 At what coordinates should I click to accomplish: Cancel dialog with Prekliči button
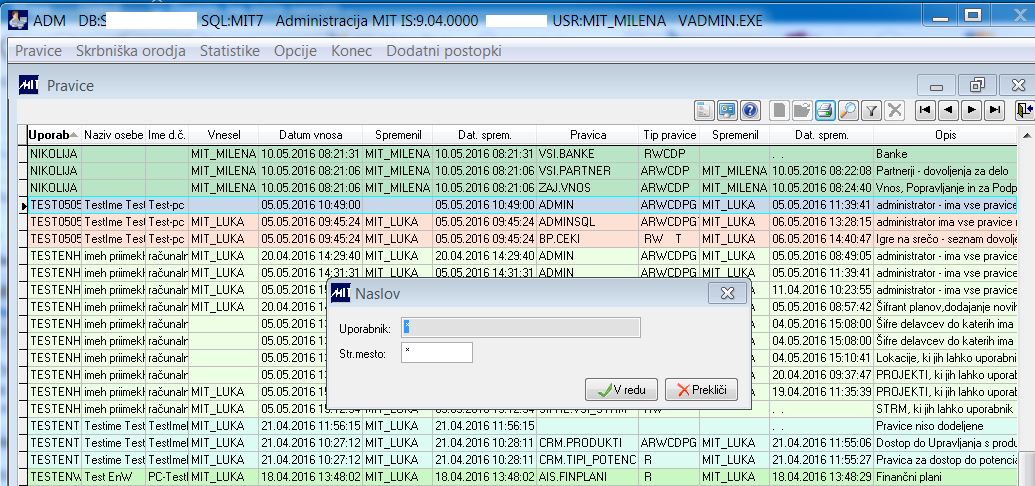pyautogui.click(x=701, y=390)
